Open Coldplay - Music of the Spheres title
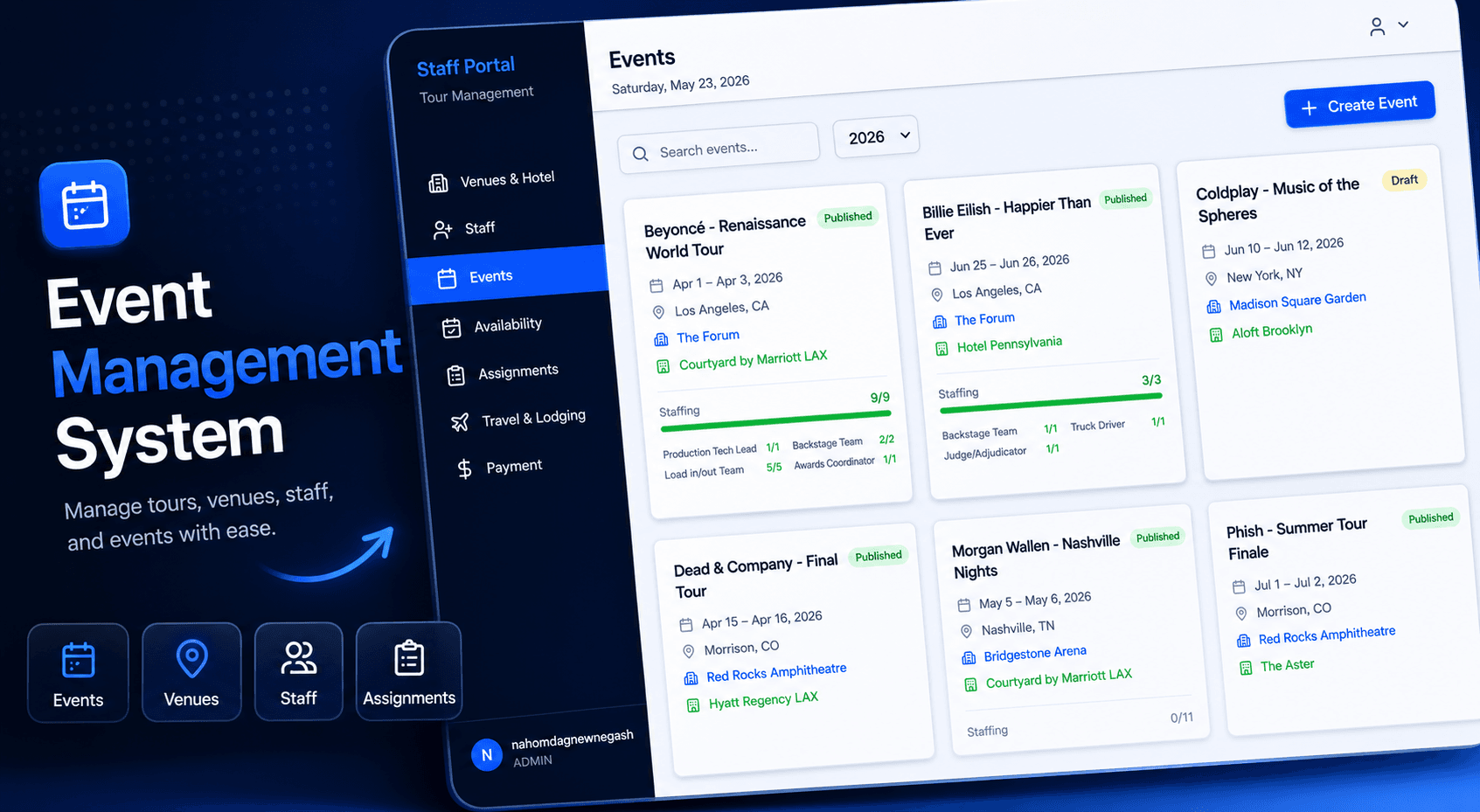The width and height of the screenshot is (1480, 812). click(1277, 200)
